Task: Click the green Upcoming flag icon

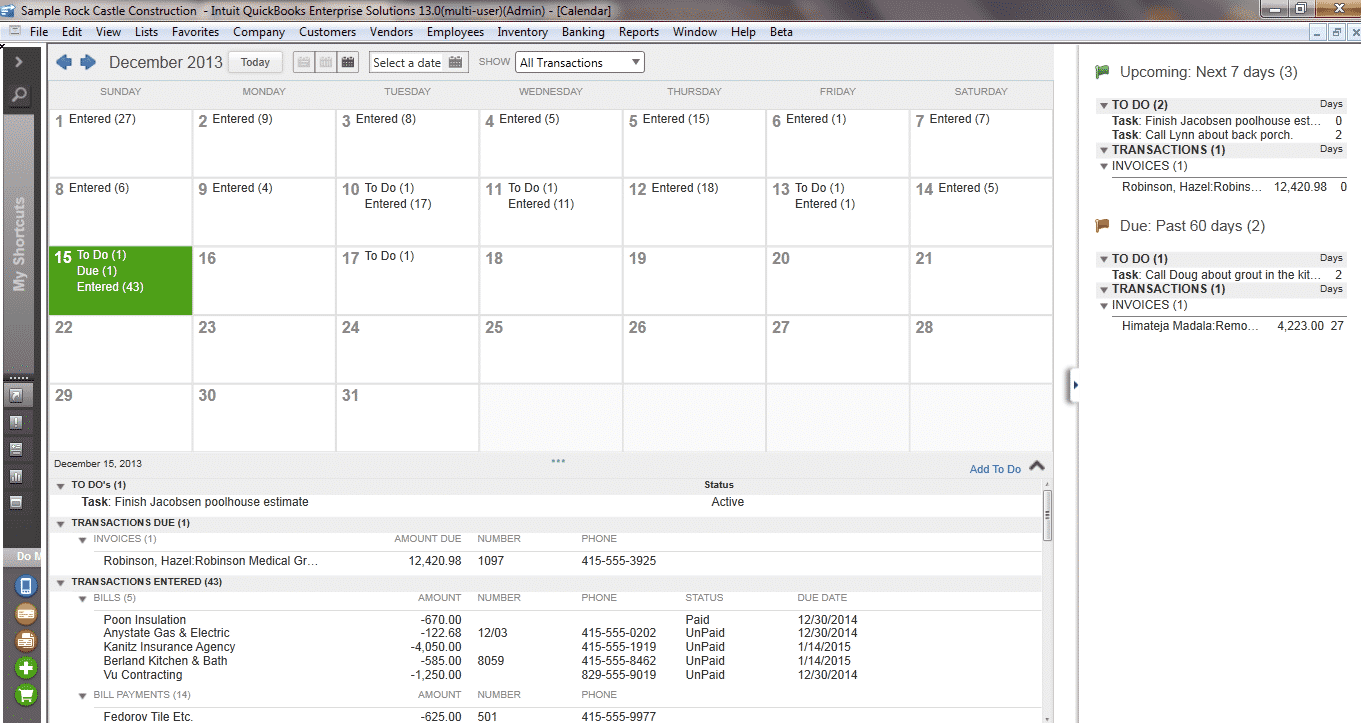Action: [1102, 72]
